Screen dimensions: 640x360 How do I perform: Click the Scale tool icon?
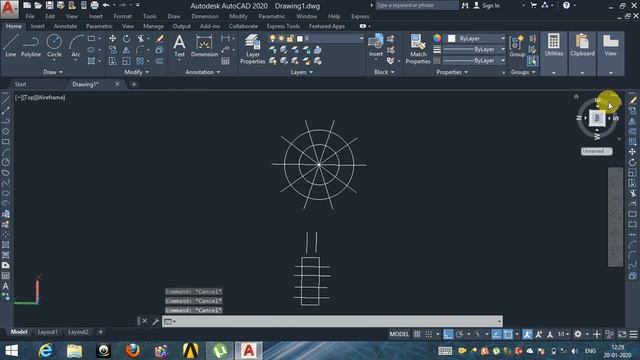(127, 61)
